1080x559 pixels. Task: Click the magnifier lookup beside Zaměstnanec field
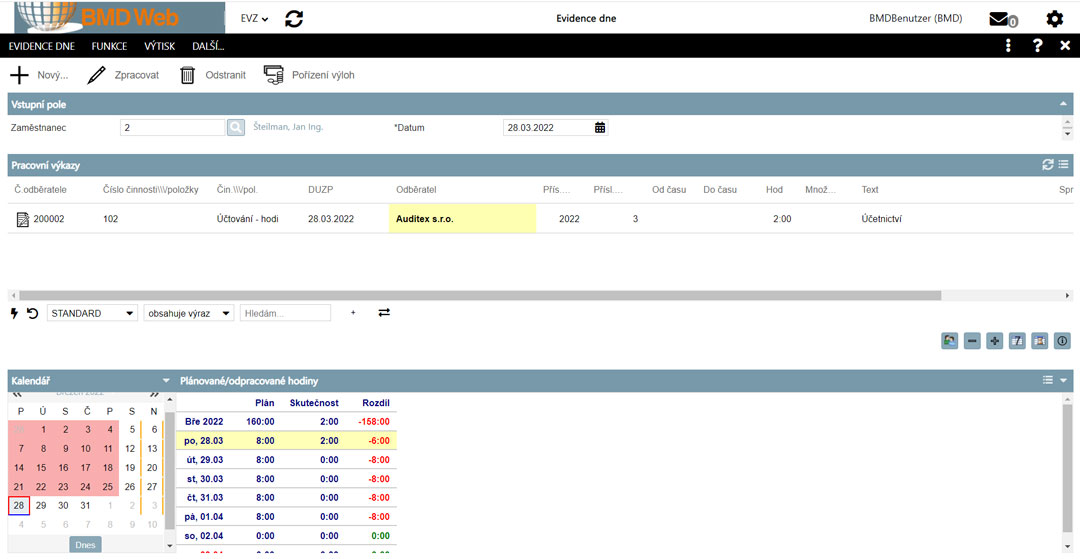(235, 127)
